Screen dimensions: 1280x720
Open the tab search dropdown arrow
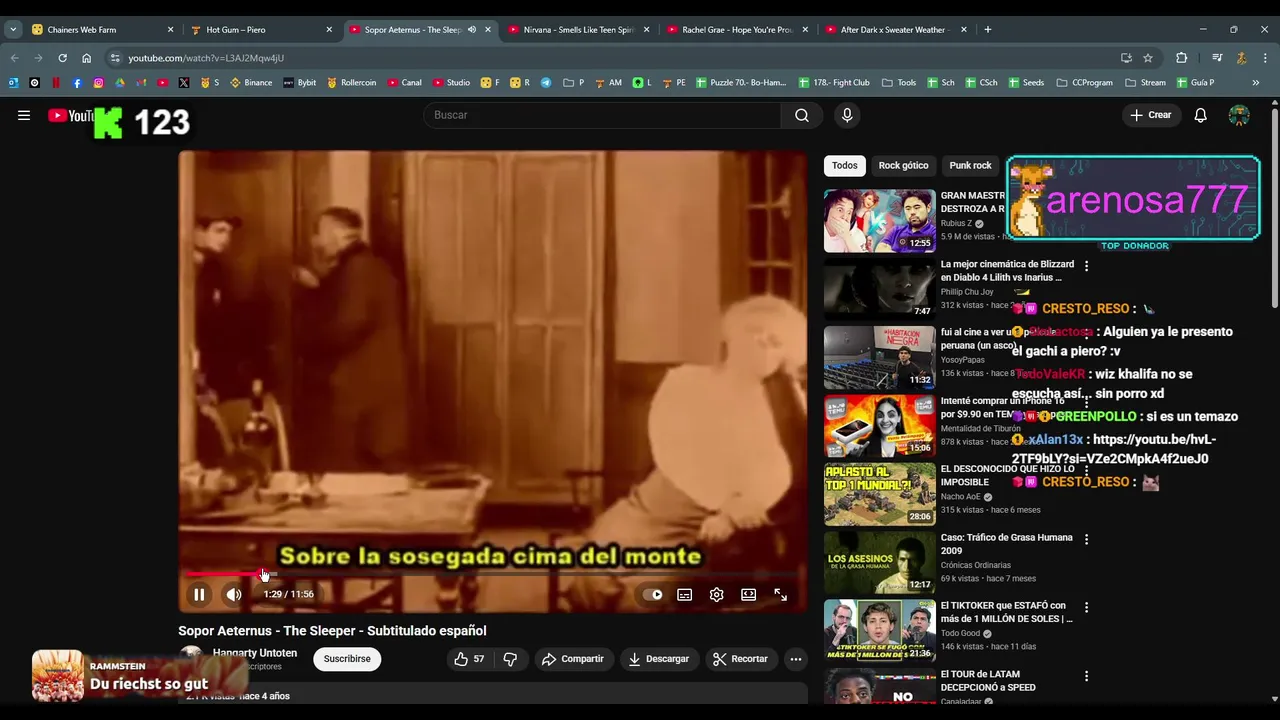13,30
